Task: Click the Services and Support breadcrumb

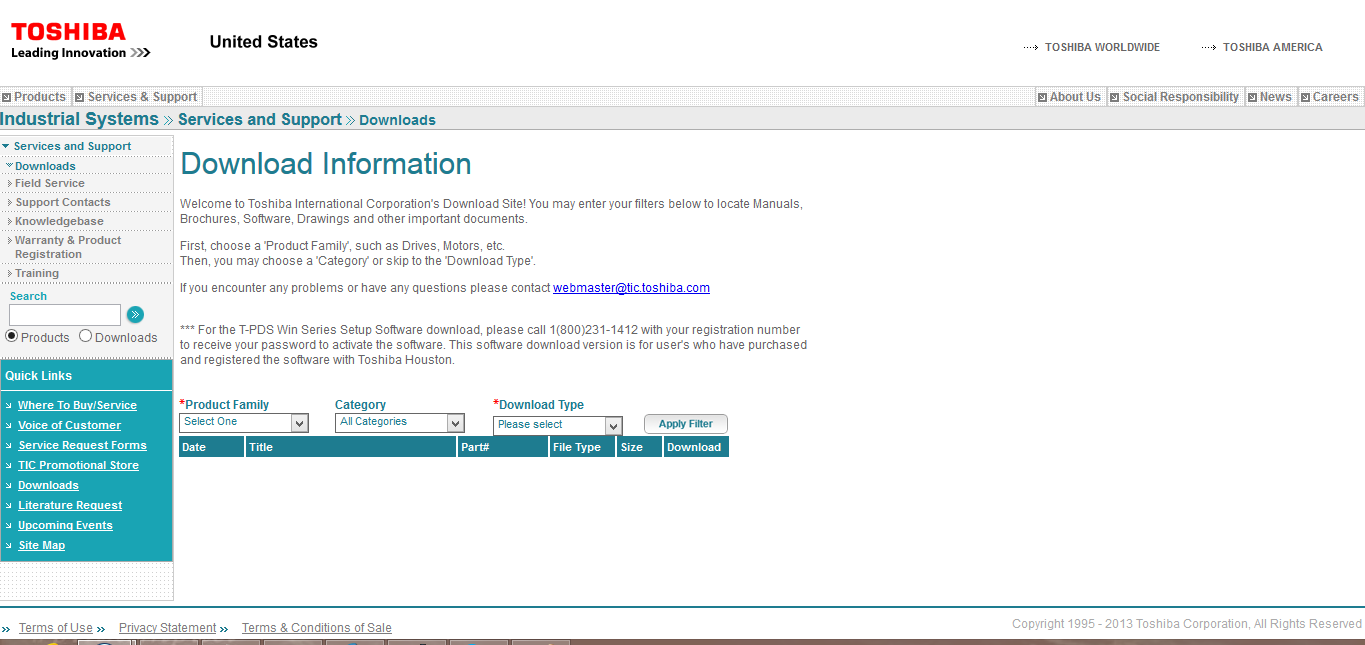Action: (x=260, y=119)
